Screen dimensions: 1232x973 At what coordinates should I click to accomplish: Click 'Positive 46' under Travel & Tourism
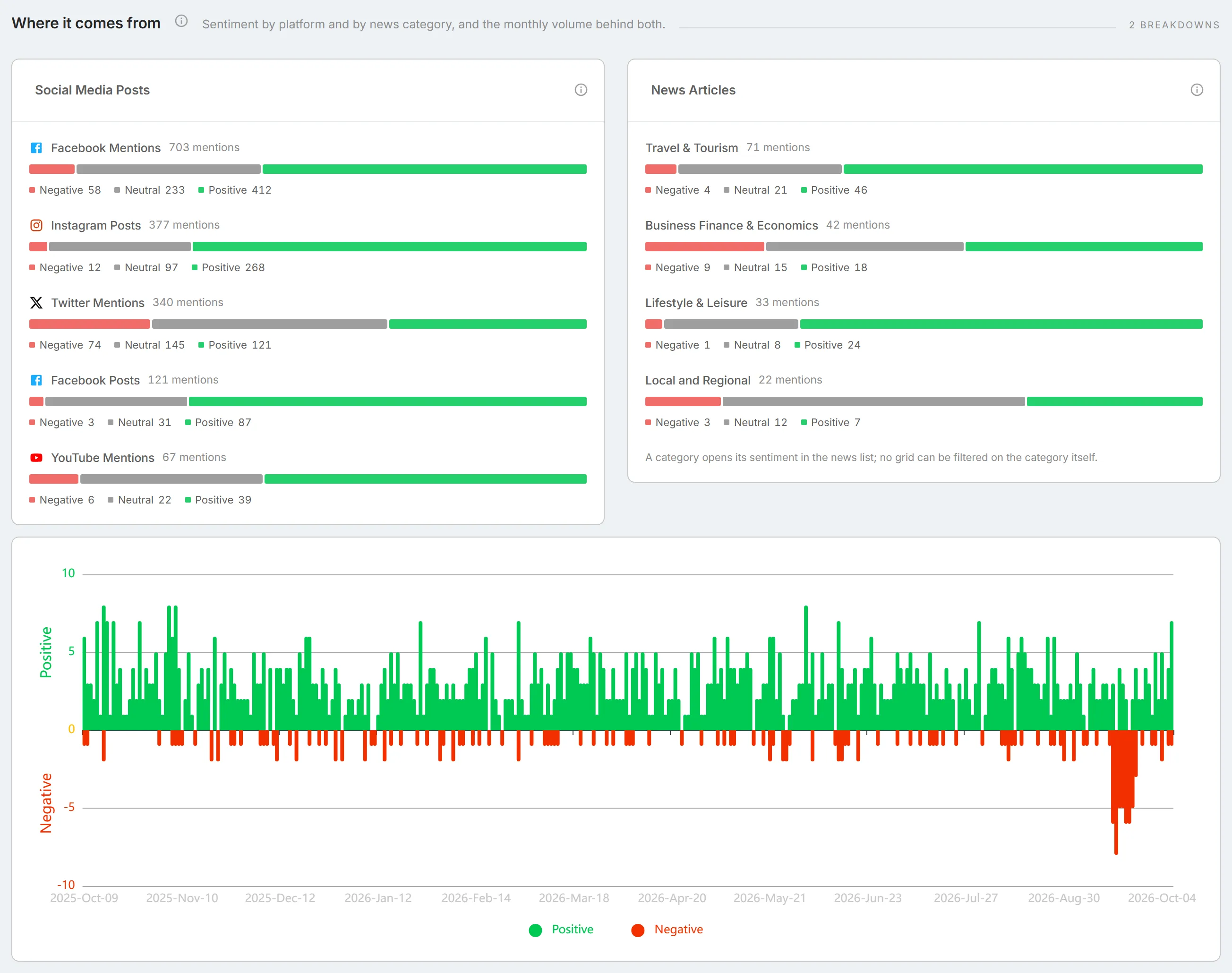[x=834, y=190]
